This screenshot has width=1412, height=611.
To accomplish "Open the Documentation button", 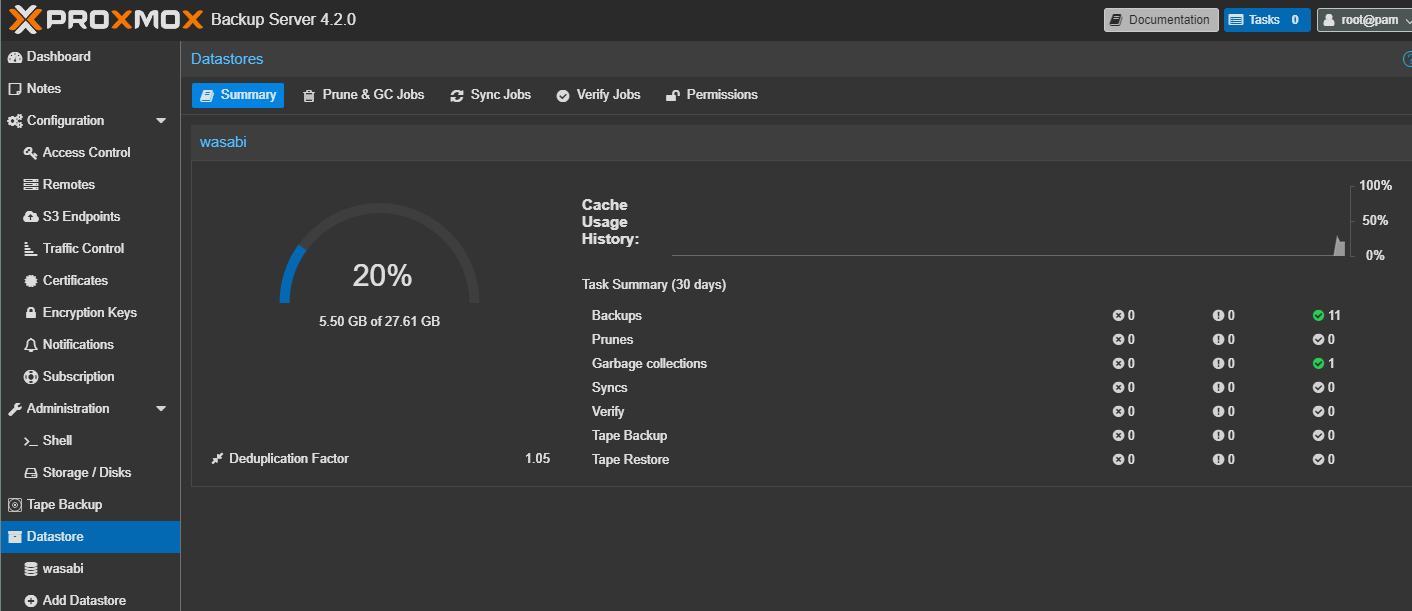I will tap(1161, 20).
